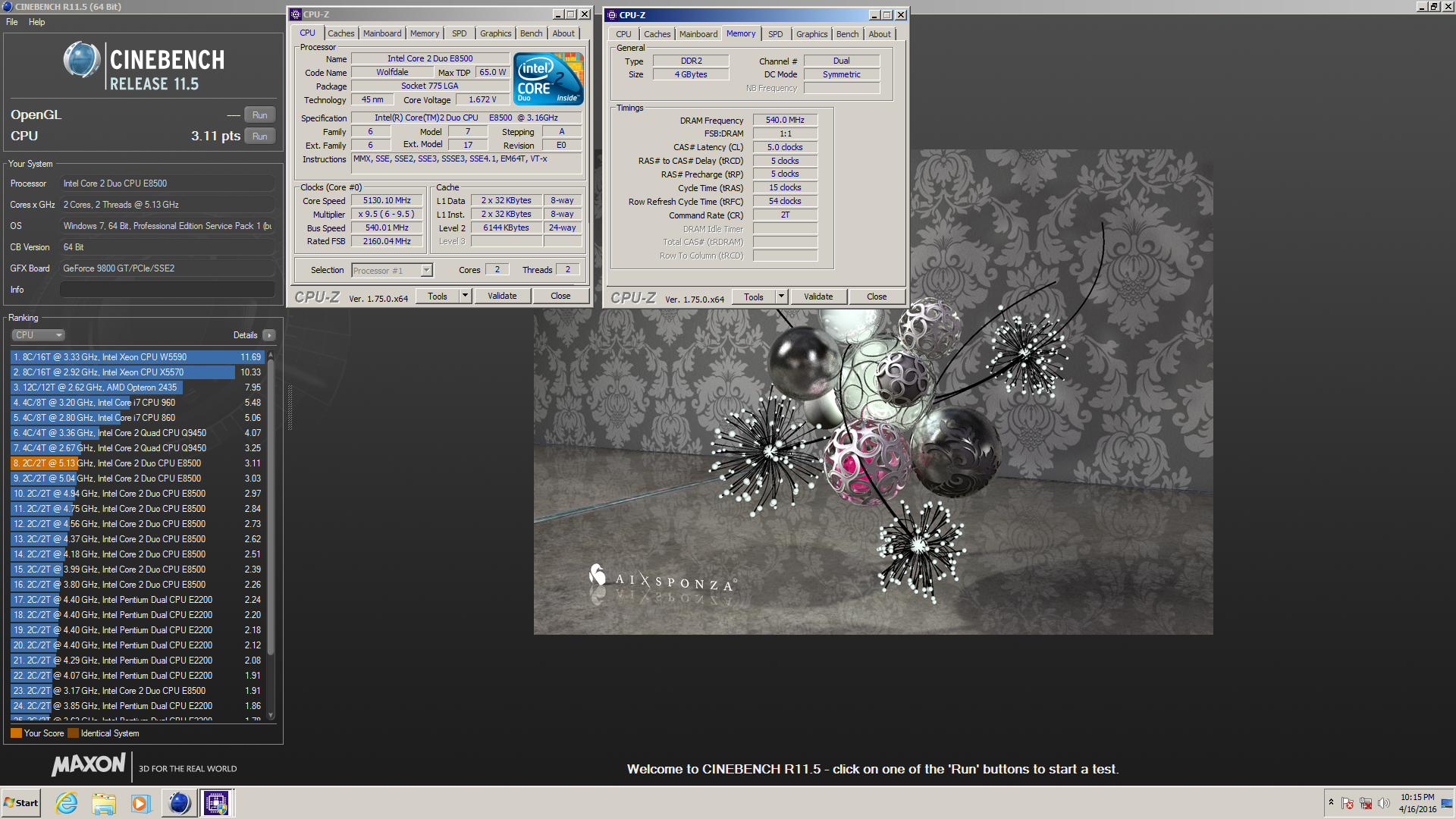Run the OpenGL benchmark
1456x819 pixels.
pos(260,115)
